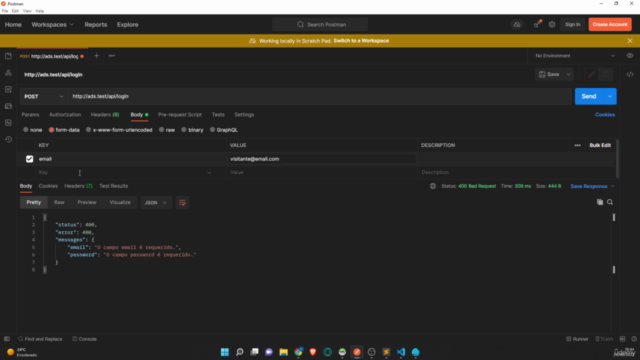Open the code snippet panel icon
The width and height of the screenshot is (640, 360).
click(630, 74)
